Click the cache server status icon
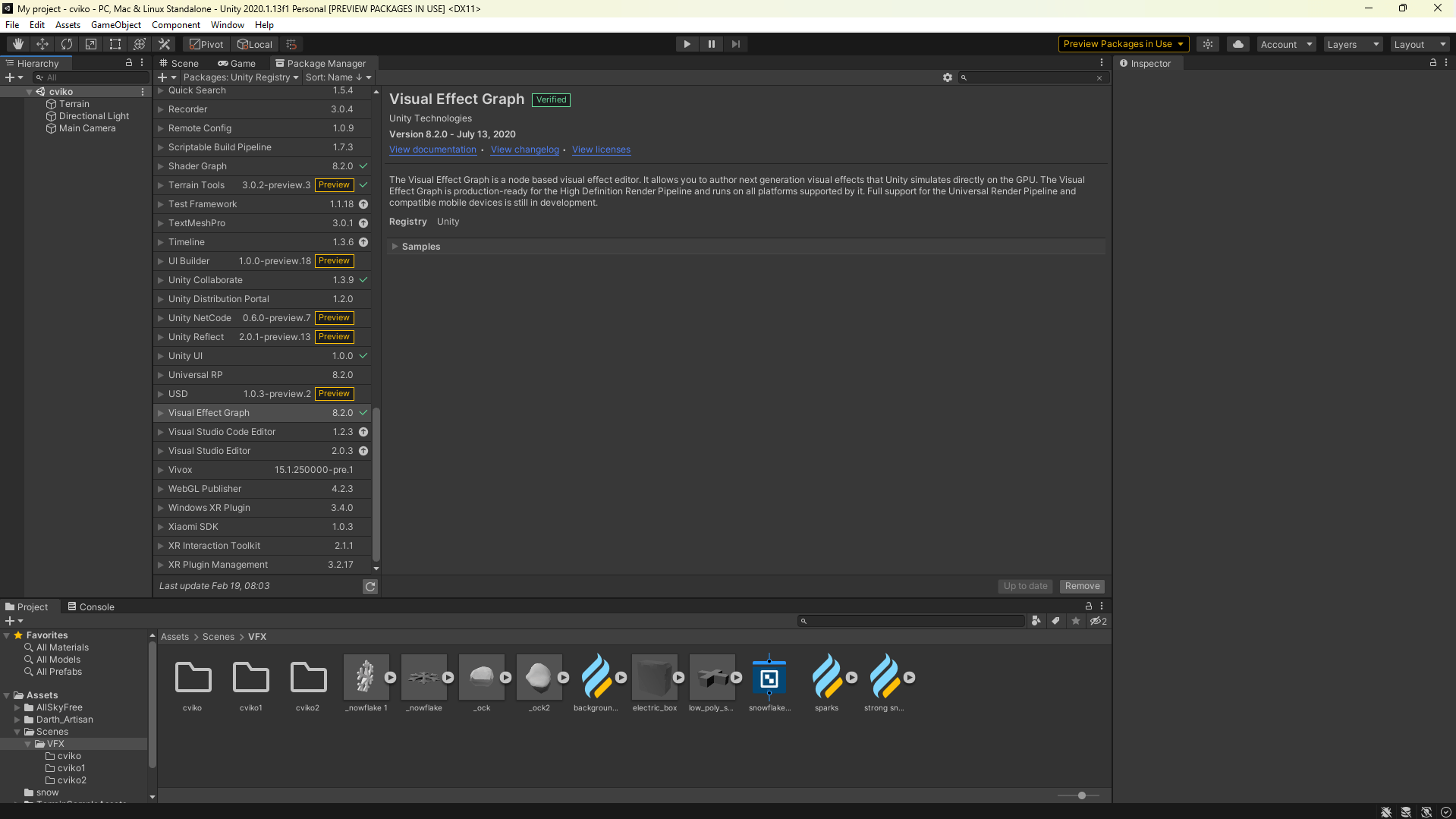This screenshot has width=1456, height=819. coord(1406,811)
